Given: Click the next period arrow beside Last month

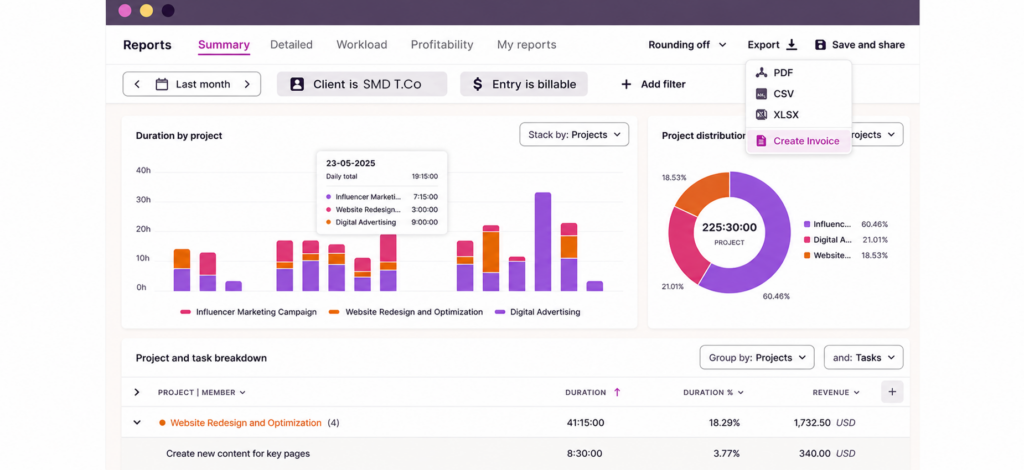Looking at the screenshot, I should point(247,84).
